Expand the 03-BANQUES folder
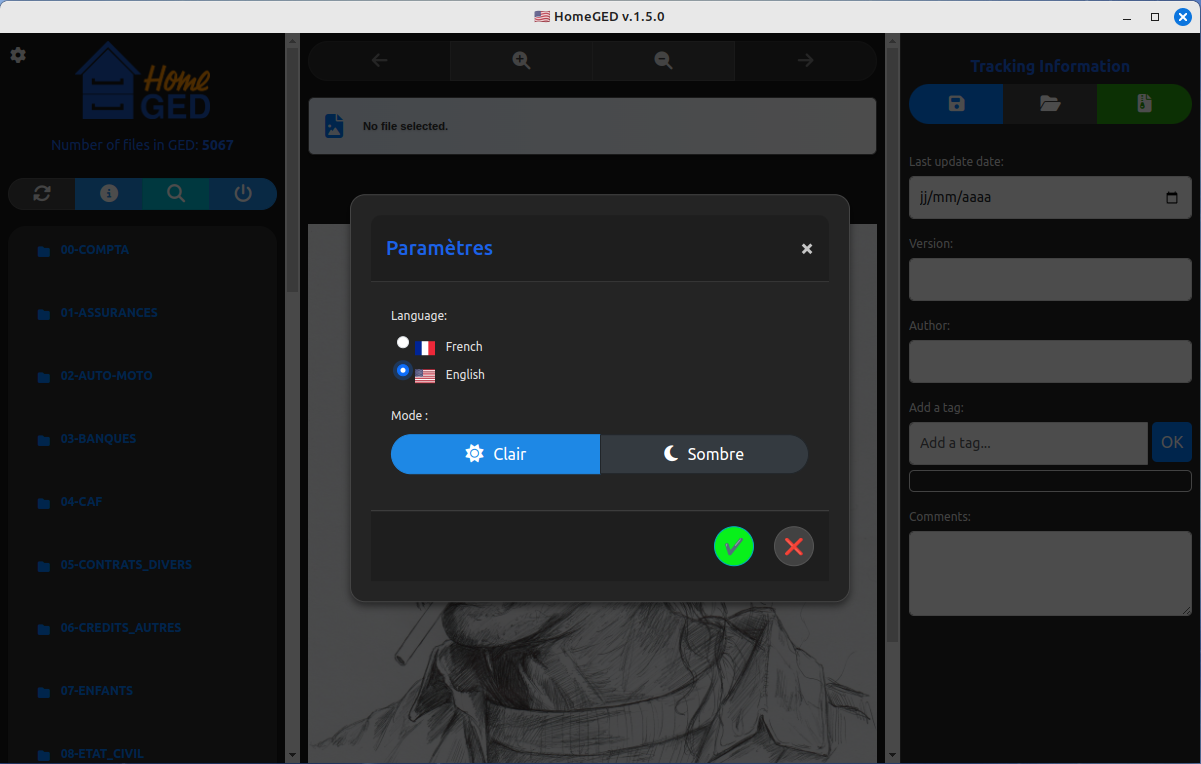This screenshot has height=764, width=1201. click(98, 439)
